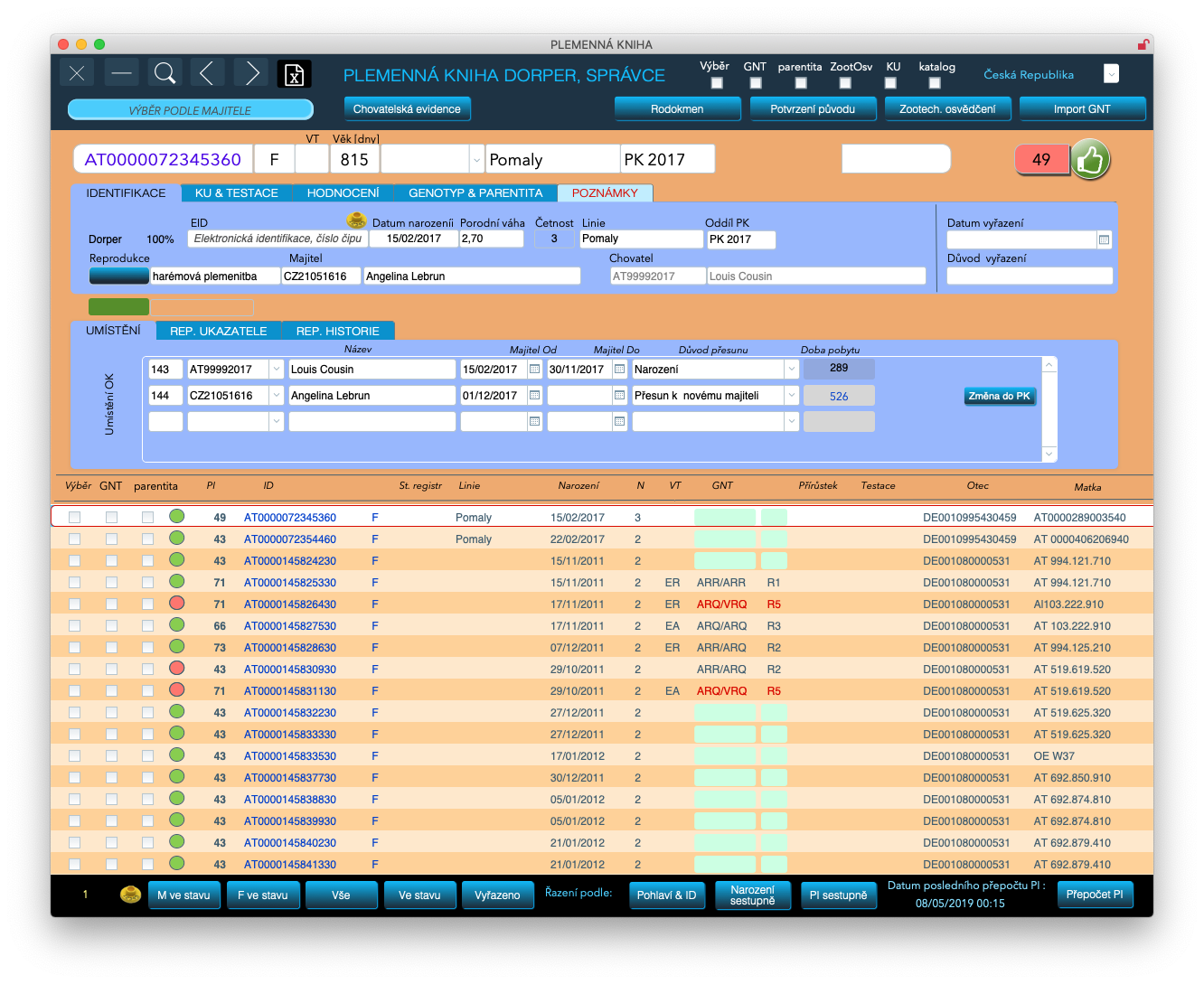1204x984 pixels.
Task: Click the green status bar under Reprodukce
Action: [118, 307]
